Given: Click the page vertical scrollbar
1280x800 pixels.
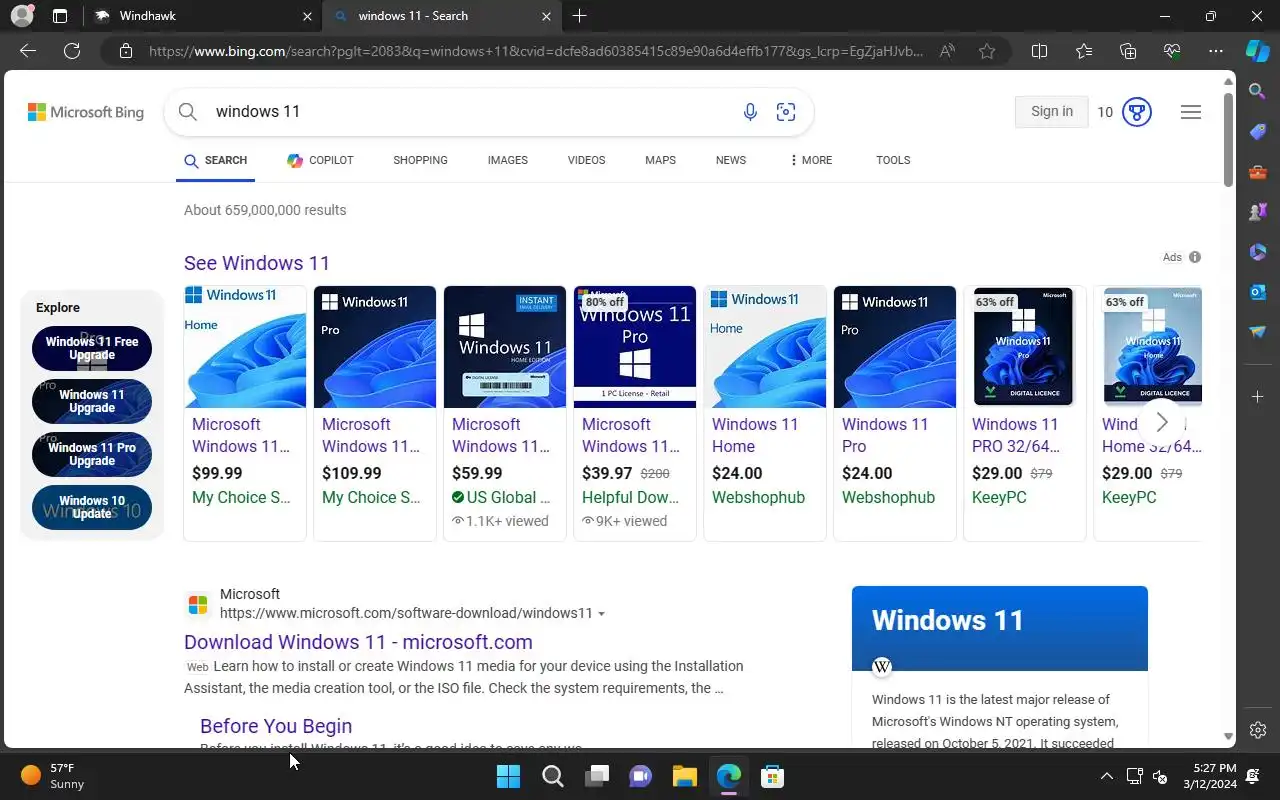Looking at the screenshot, I should pyautogui.click(x=1228, y=140).
